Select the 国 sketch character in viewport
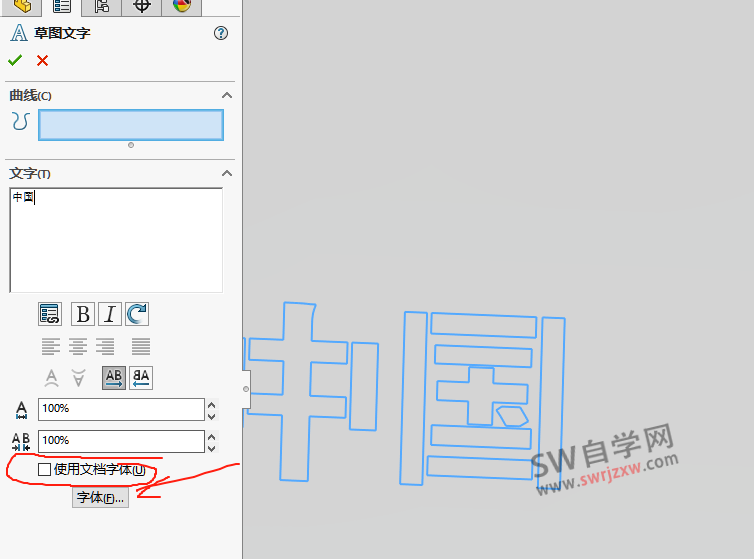Screen dimensions: 754x559 [x=482, y=398]
